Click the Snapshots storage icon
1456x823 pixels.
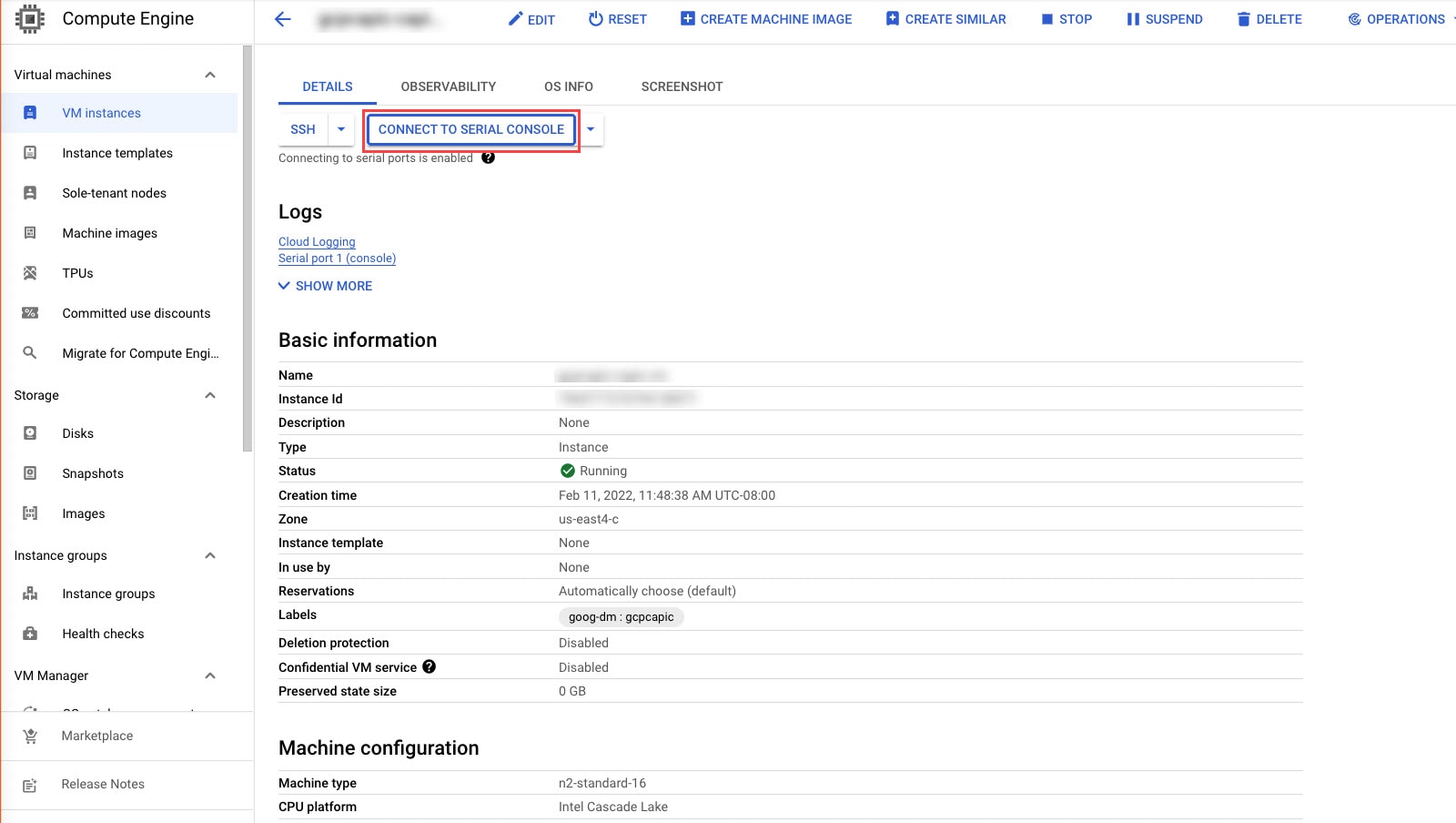(x=30, y=473)
